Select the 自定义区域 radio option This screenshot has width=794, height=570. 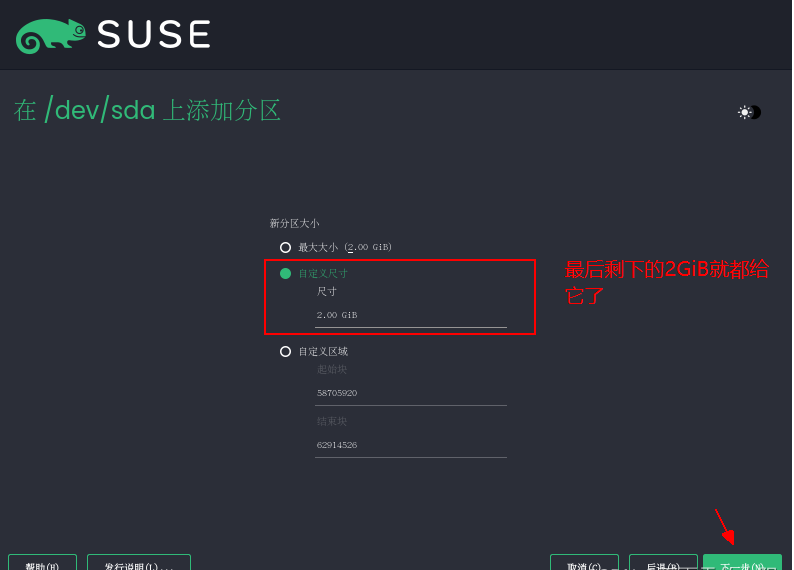[285, 351]
